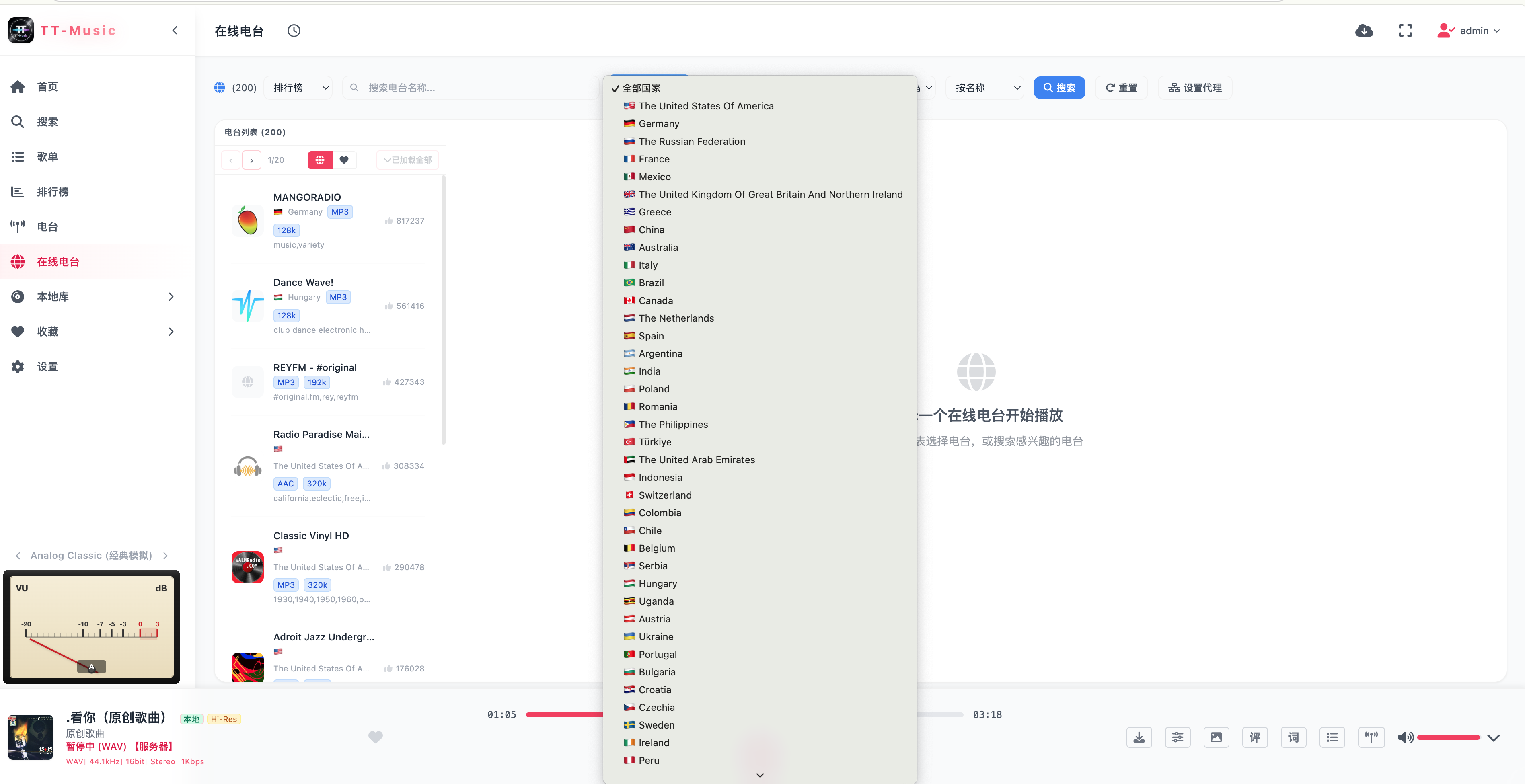
Task: Open the 排行榜 filter dropdown
Action: (298, 88)
